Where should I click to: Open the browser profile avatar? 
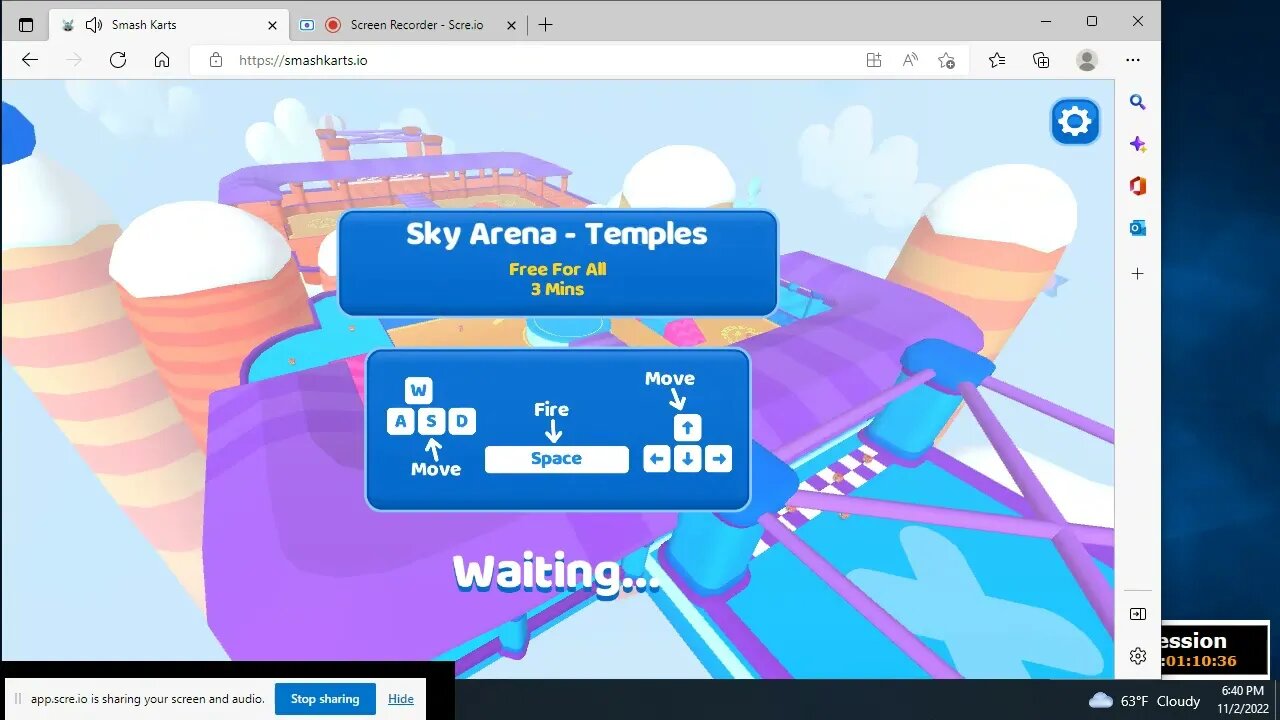pyautogui.click(x=1087, y=60)
